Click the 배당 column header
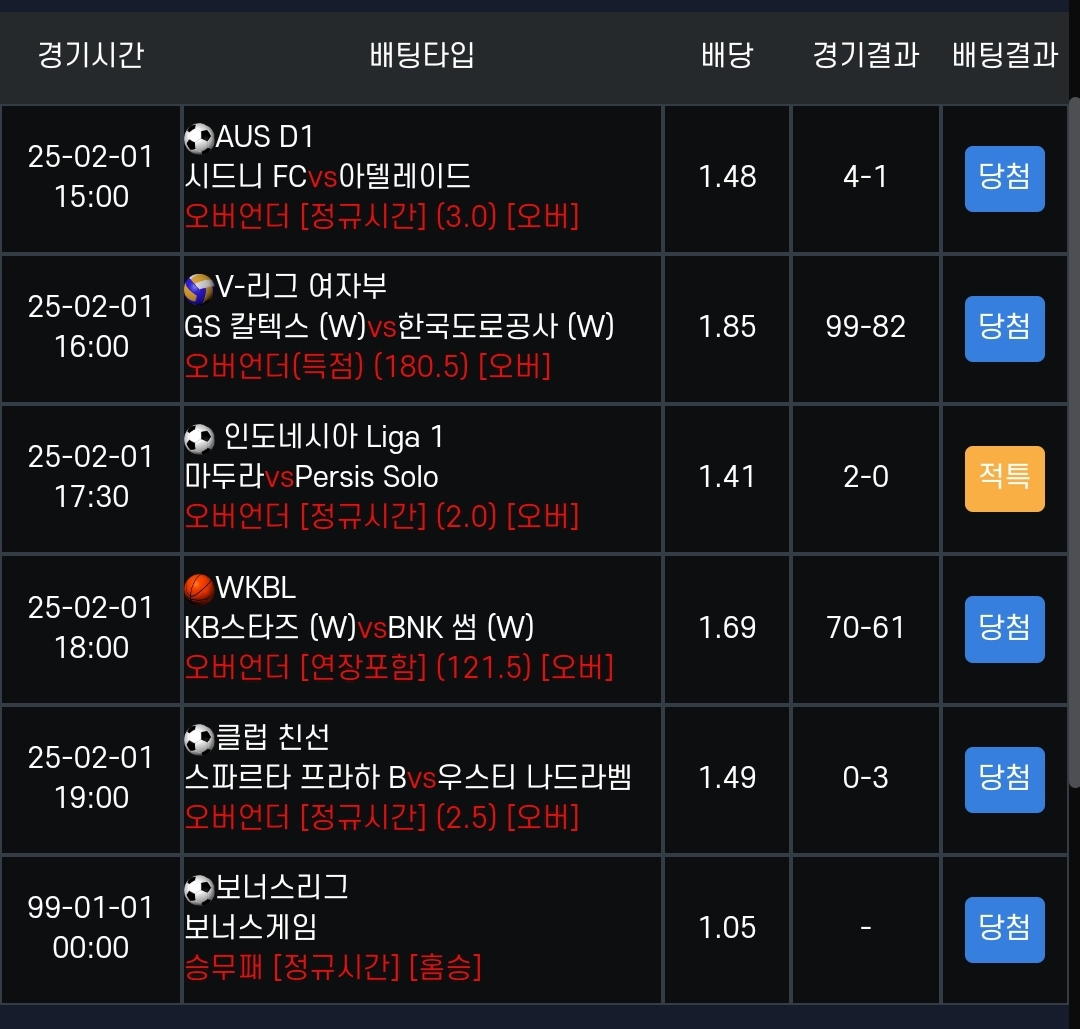 (x=727, y=55)
